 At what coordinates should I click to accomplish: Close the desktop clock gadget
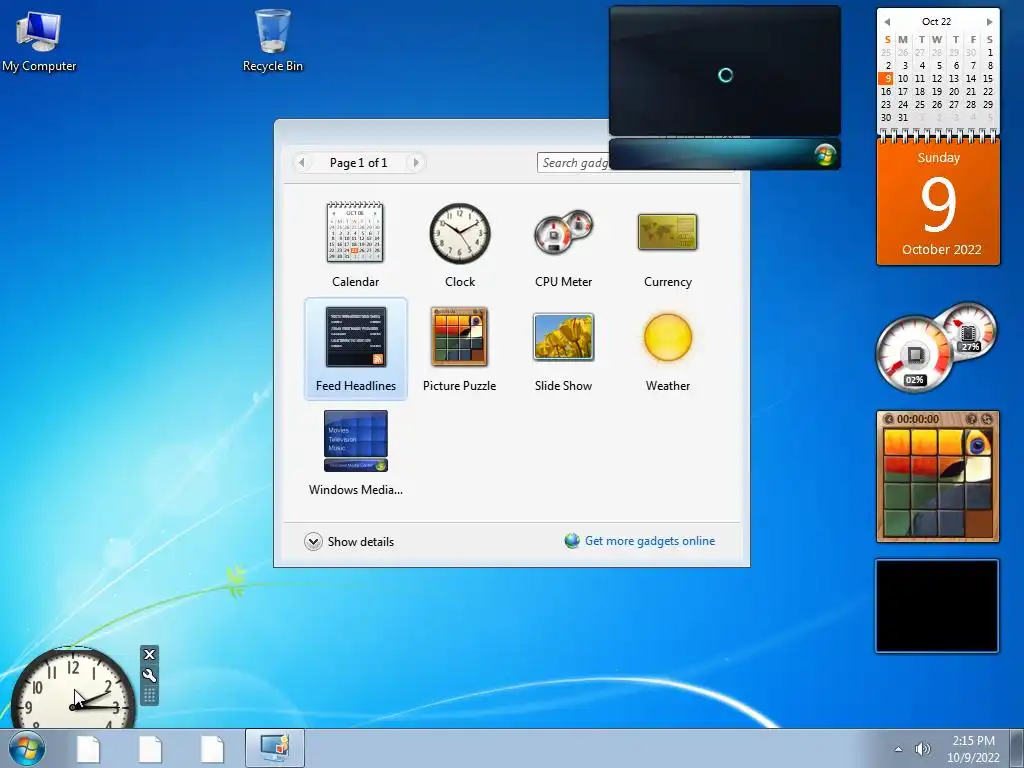[x=149, y=654]
